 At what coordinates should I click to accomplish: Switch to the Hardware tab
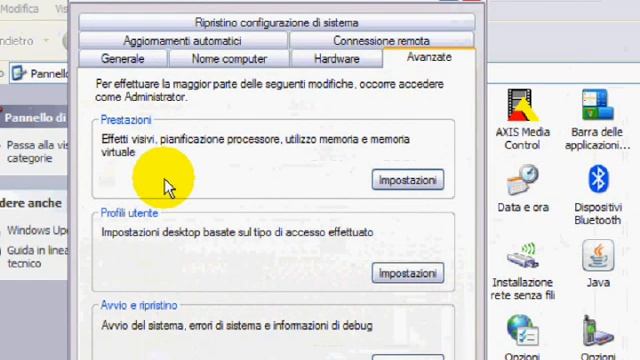(336, 59)
